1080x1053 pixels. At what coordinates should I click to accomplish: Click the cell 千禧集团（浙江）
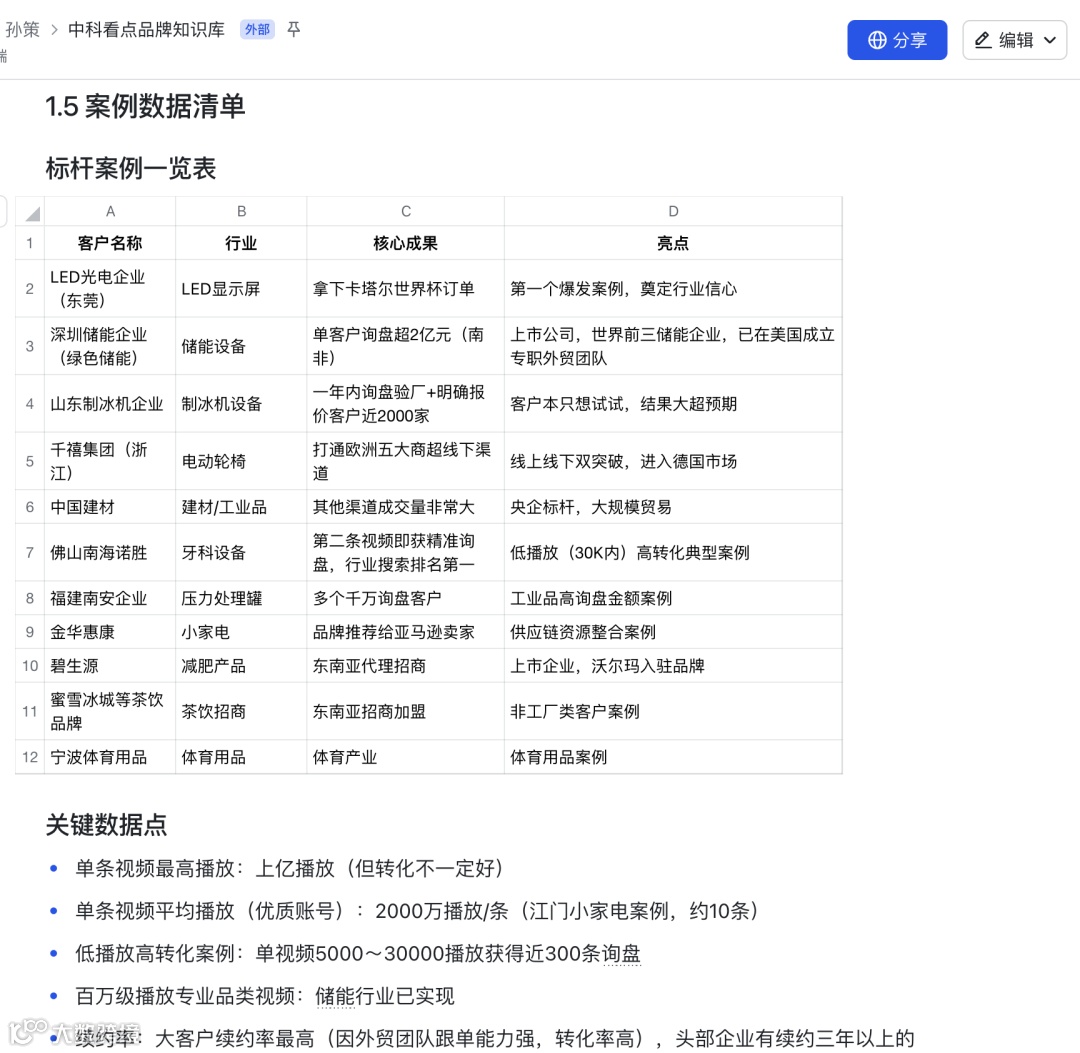110,461
